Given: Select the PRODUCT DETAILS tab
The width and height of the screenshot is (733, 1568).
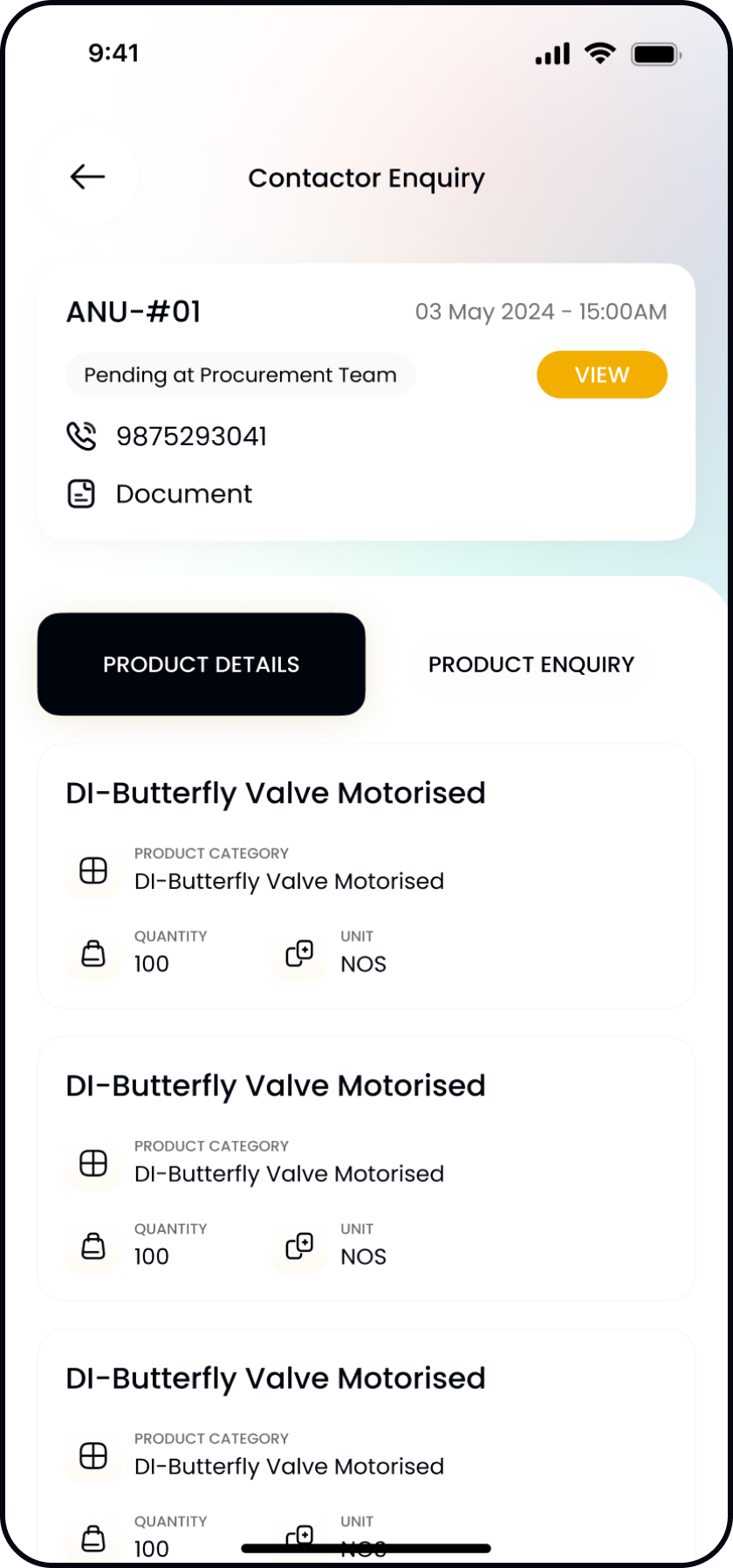Looking at the screenshot, I should pyautogui.click(x=202, y=664).
